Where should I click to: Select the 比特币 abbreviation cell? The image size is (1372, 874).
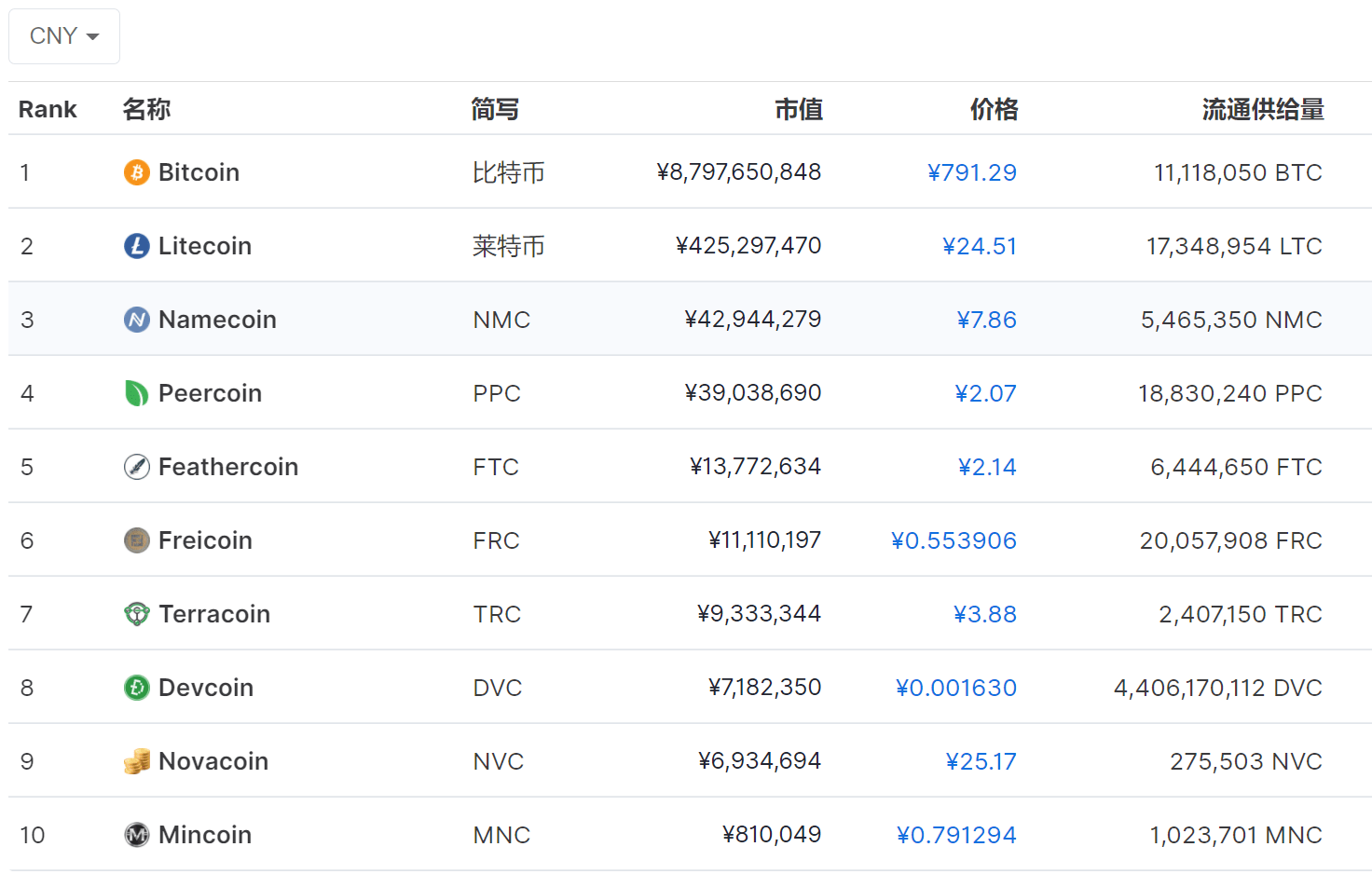pos(509,172)
